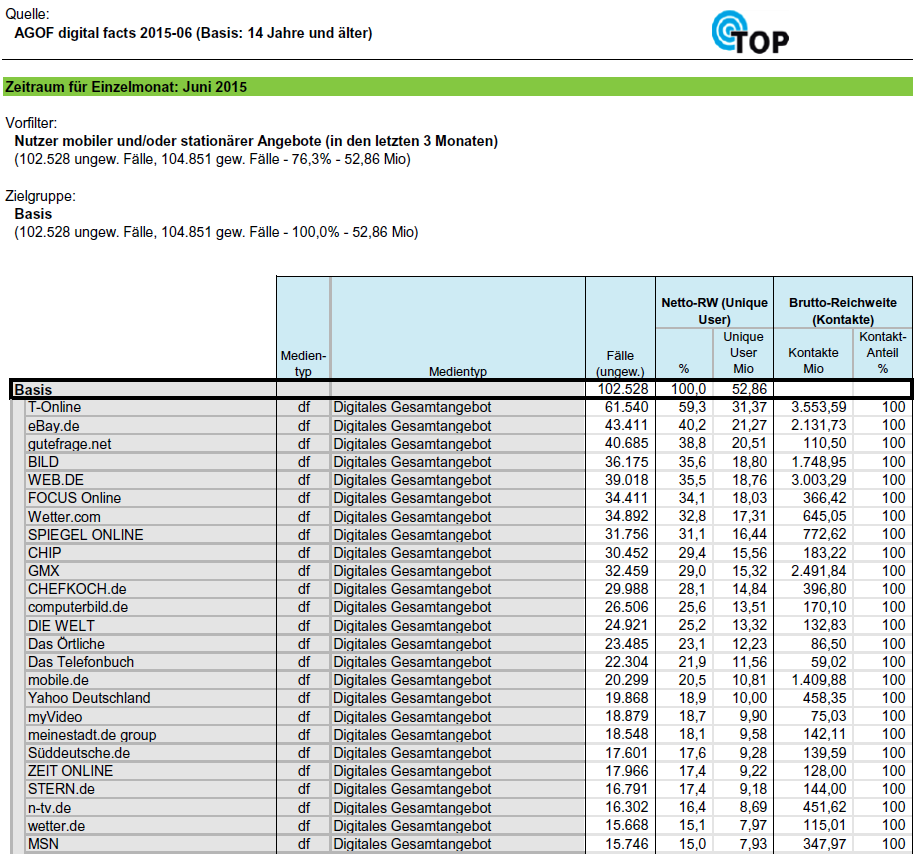Click Wetter.com contacts value 645,05
915x854 pixels.
824,517
